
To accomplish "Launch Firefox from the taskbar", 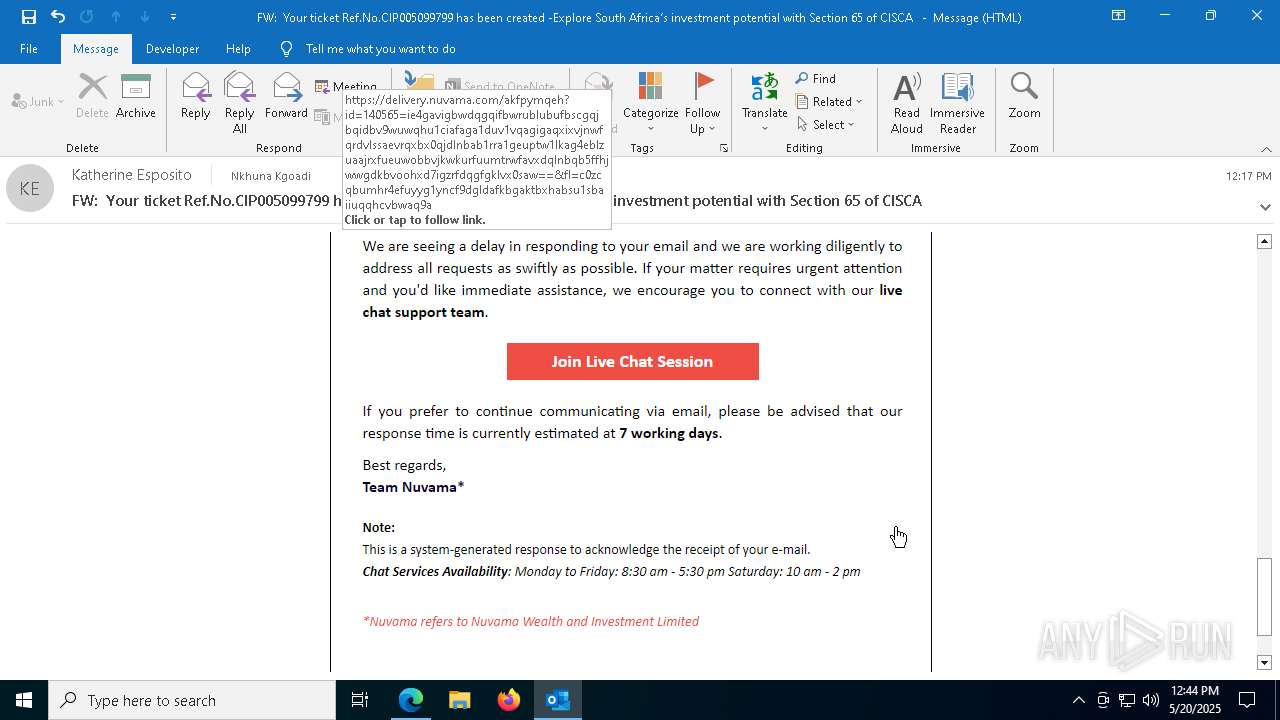I will click(x=509, y=700).
